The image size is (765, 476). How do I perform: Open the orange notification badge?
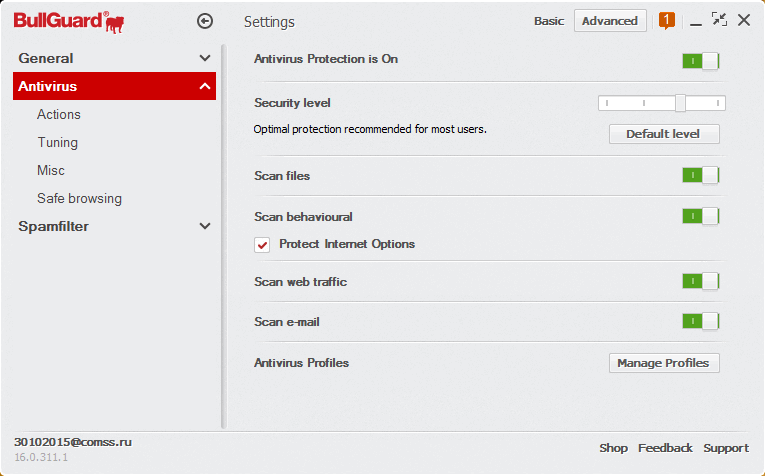tap(666, 20)
